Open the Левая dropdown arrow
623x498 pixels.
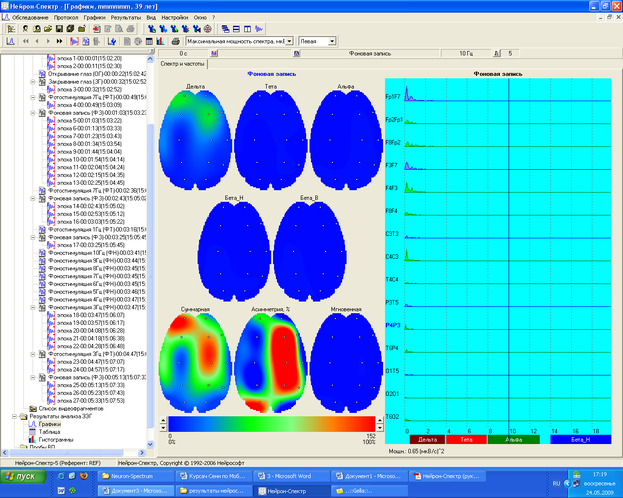click(332, 41)
